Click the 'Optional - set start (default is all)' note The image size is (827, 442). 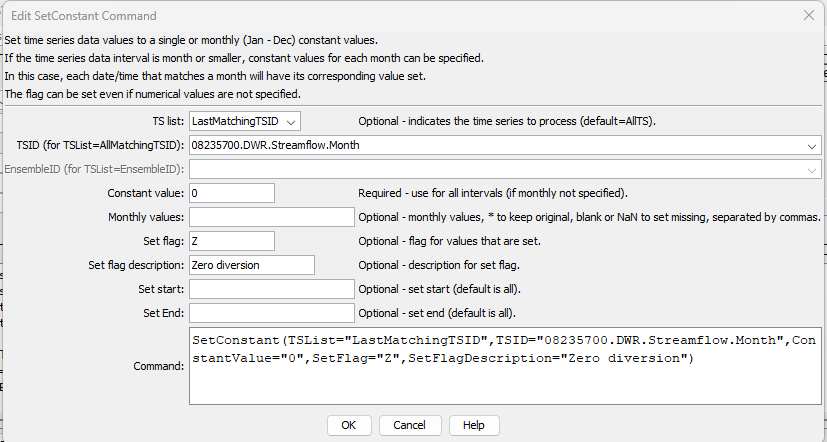(439, 289)
